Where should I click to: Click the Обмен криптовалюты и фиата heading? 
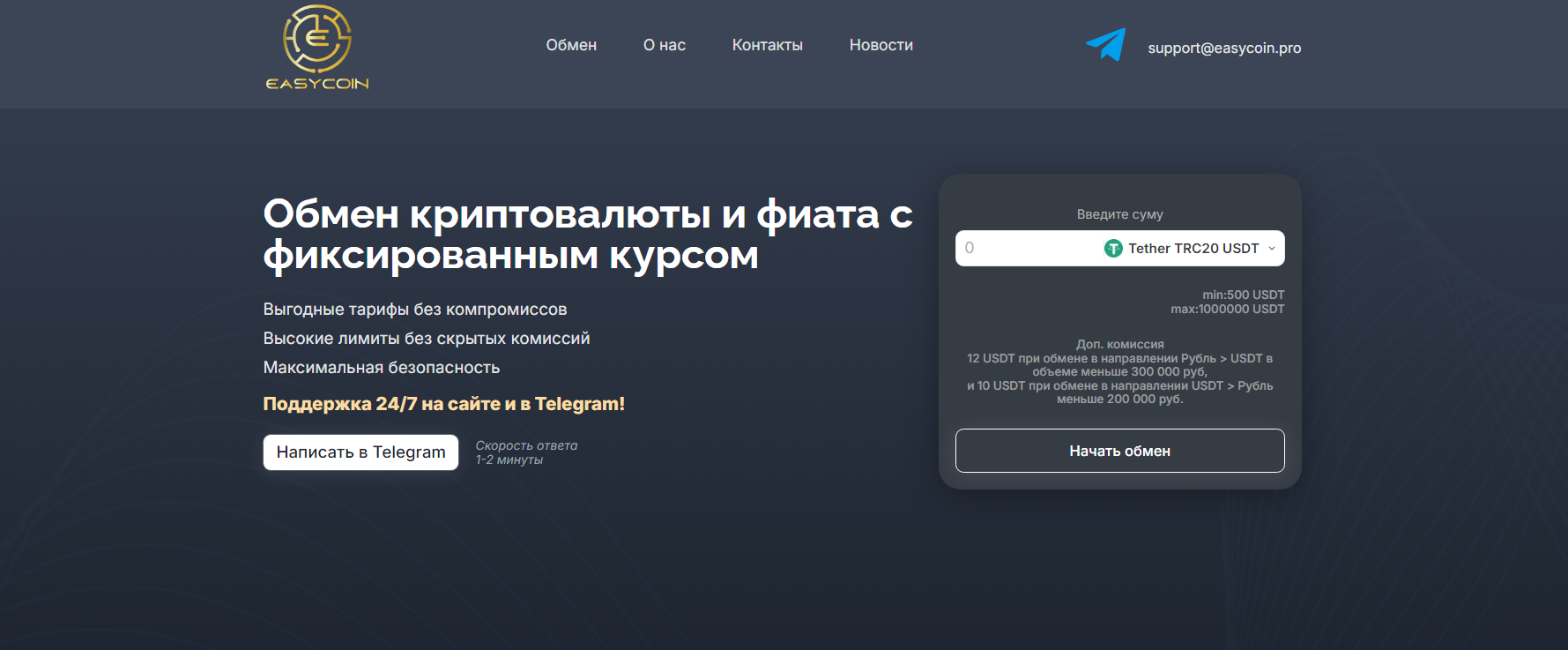click(x=588, y=235)
